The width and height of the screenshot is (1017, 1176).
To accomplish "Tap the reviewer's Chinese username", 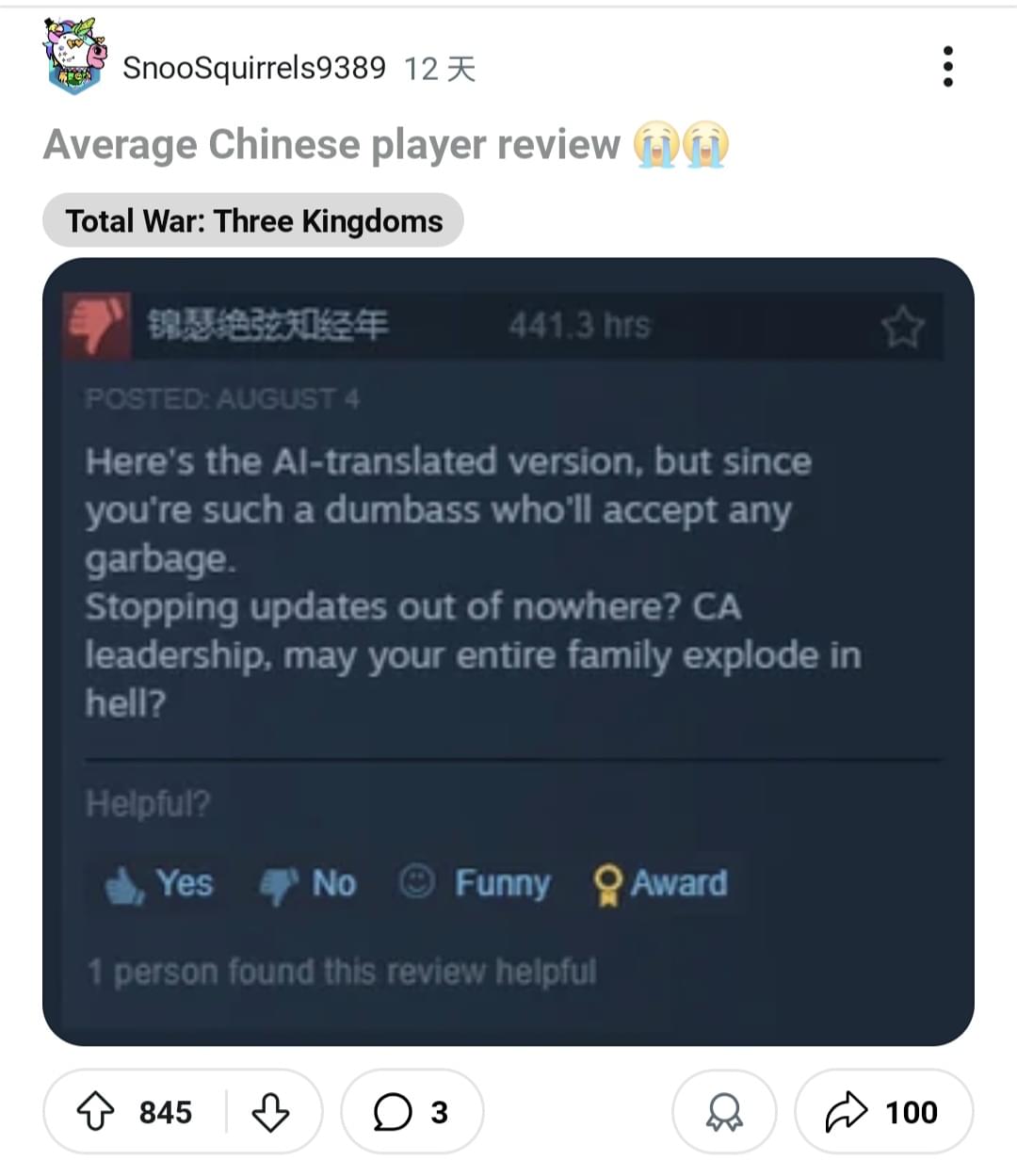I will 267,326.
